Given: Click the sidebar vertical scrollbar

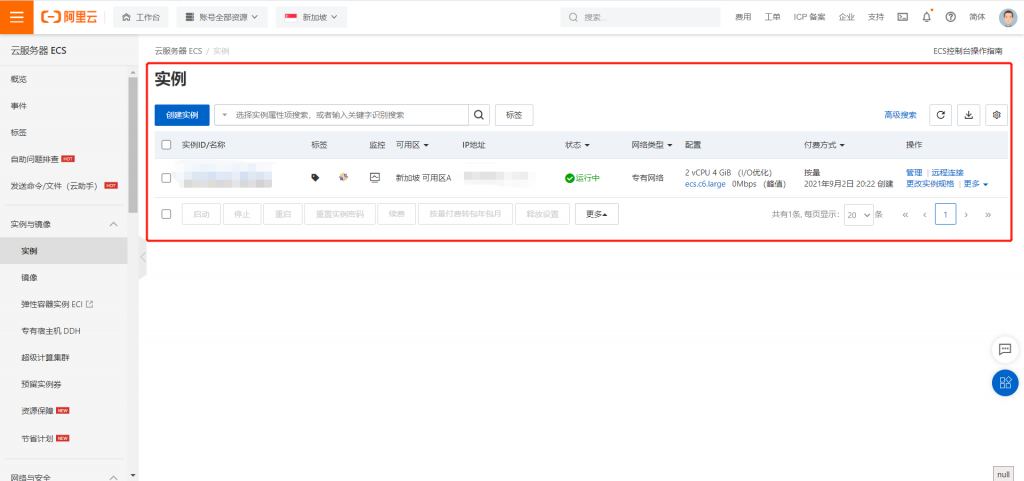Looking at the screenshot, I should [133, 145].
